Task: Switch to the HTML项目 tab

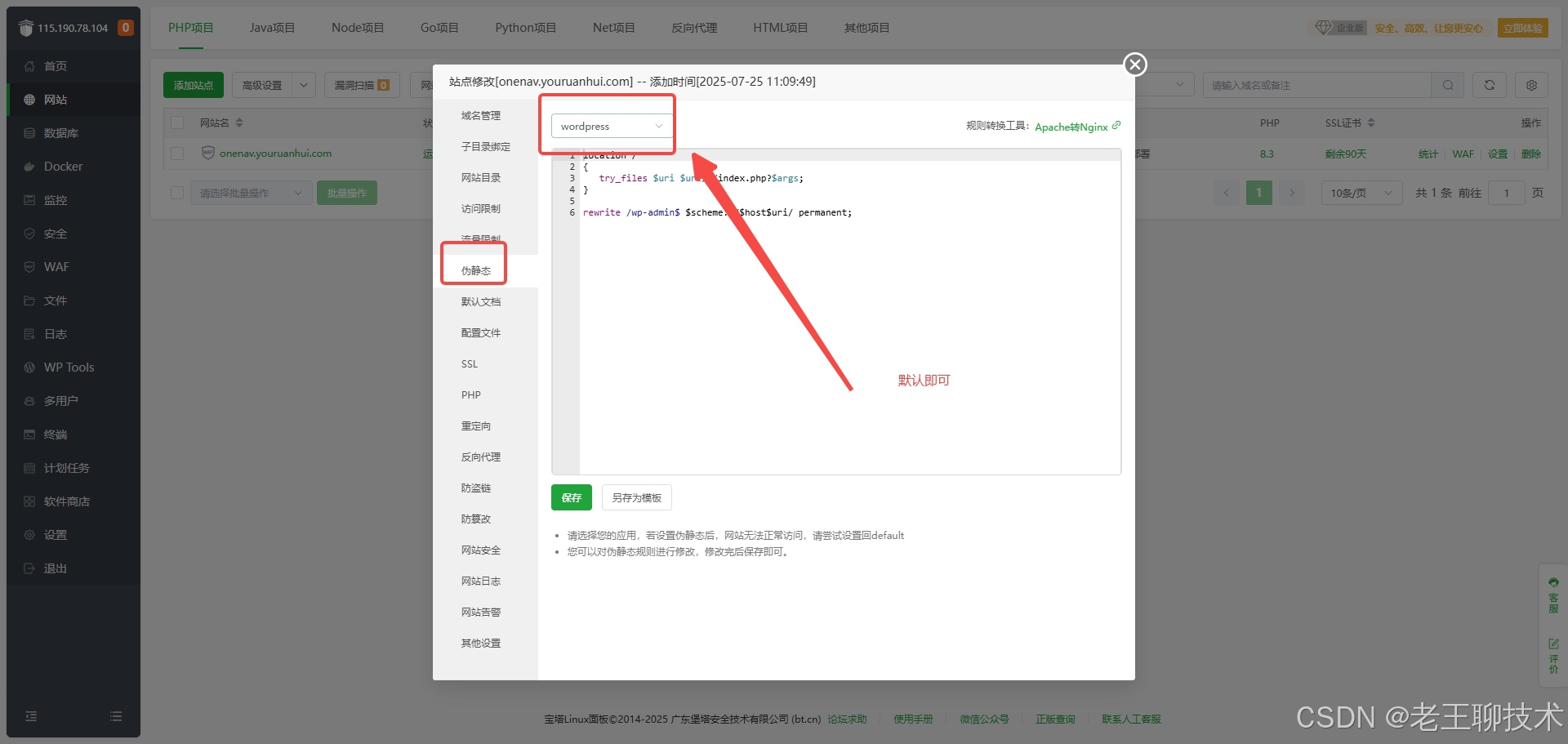Action: tap(780, 28)
